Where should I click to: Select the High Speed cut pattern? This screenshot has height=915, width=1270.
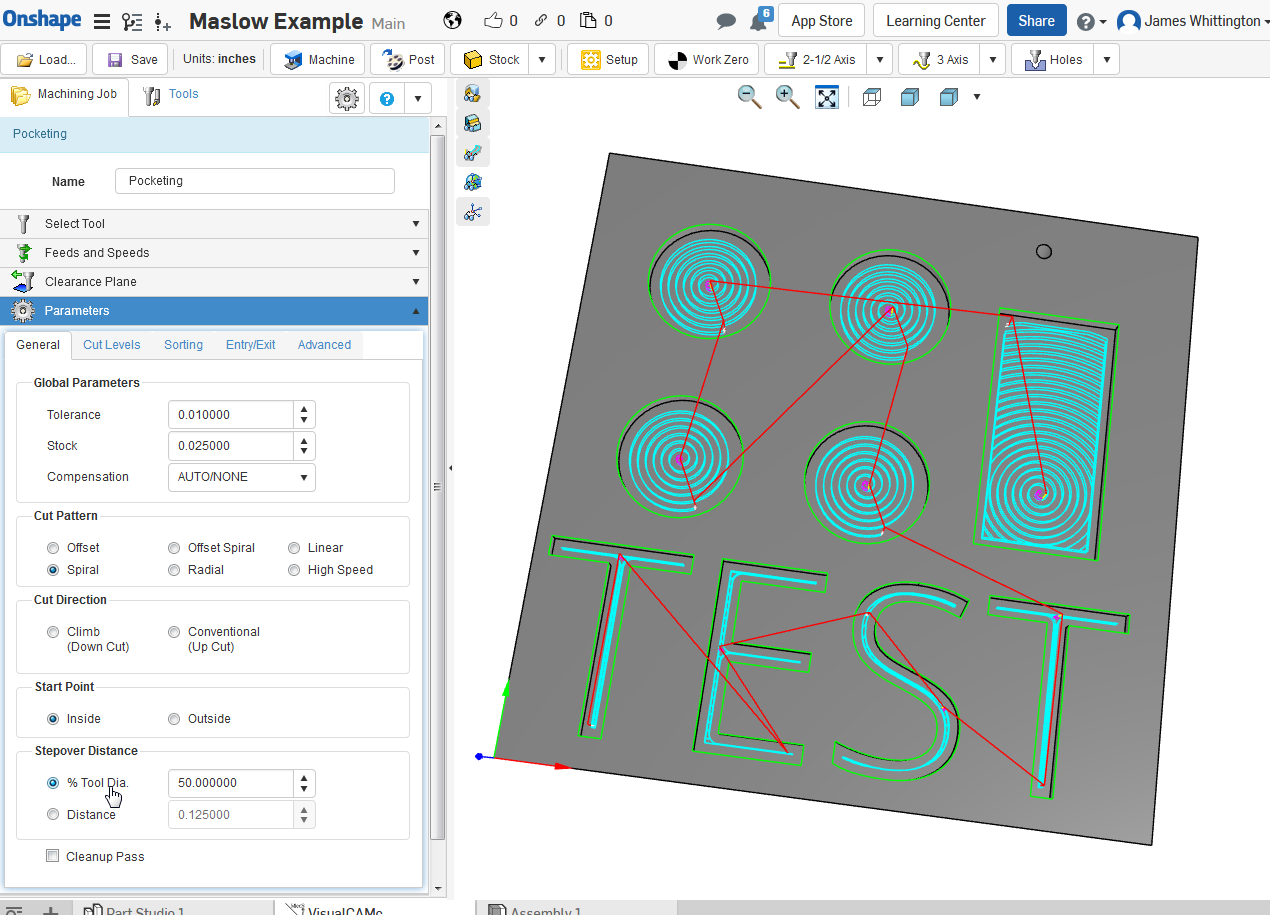point(294,570)
